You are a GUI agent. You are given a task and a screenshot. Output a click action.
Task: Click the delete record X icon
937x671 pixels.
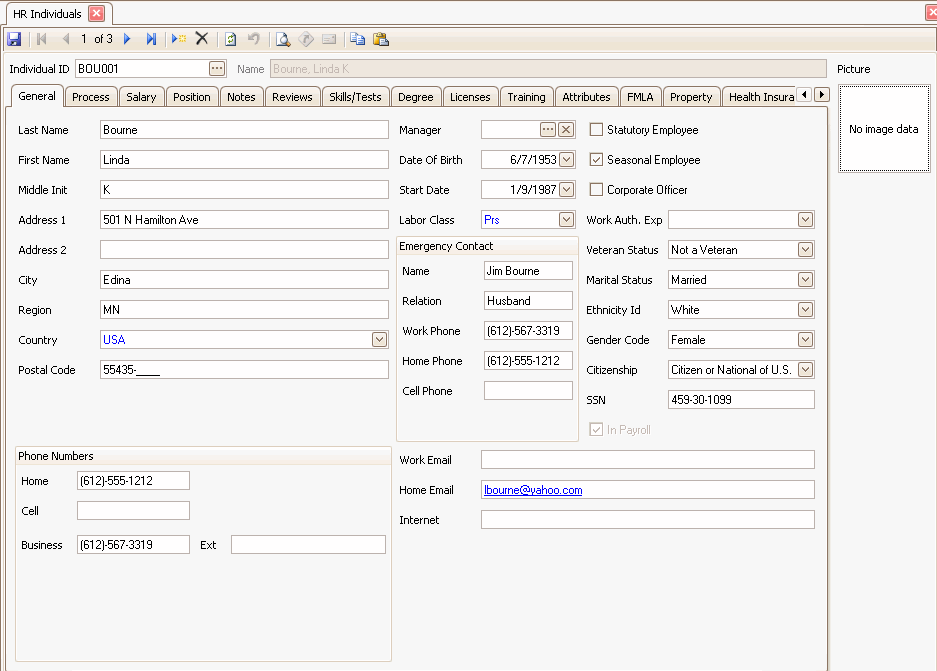[202, 39]
